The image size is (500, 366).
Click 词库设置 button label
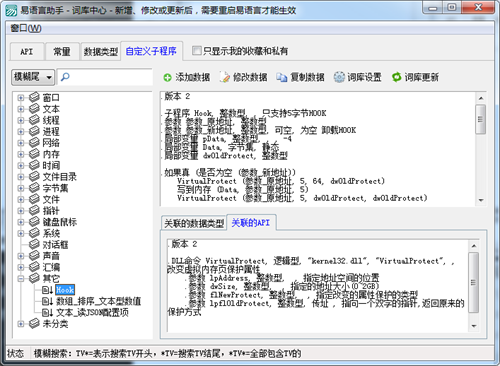(364, 77)
